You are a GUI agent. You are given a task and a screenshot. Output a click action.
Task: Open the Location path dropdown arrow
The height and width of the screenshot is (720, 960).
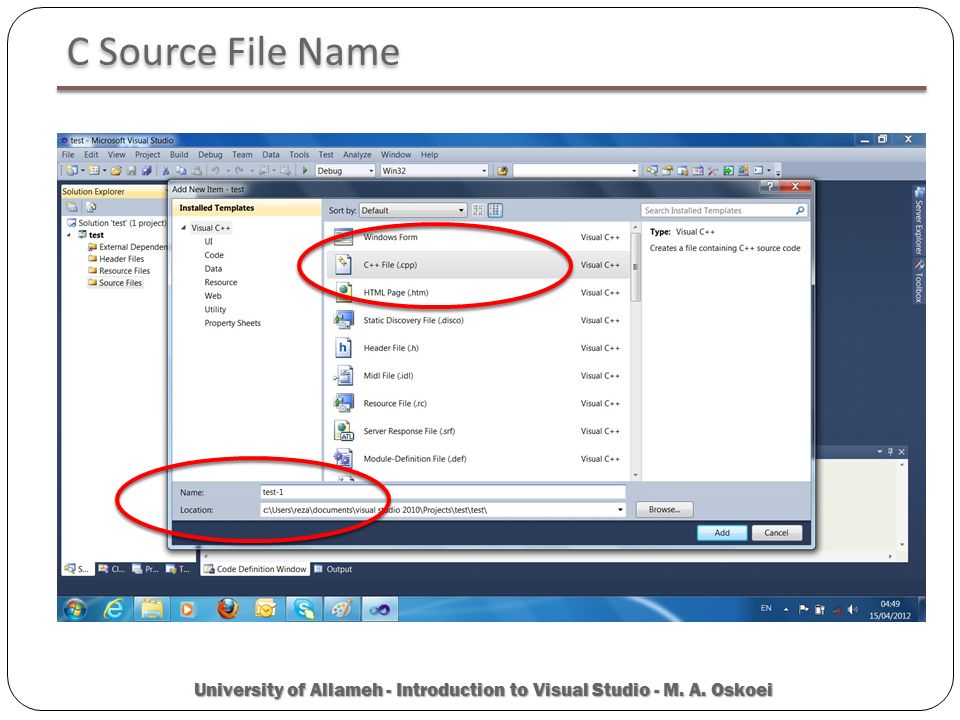coord(620,509)
